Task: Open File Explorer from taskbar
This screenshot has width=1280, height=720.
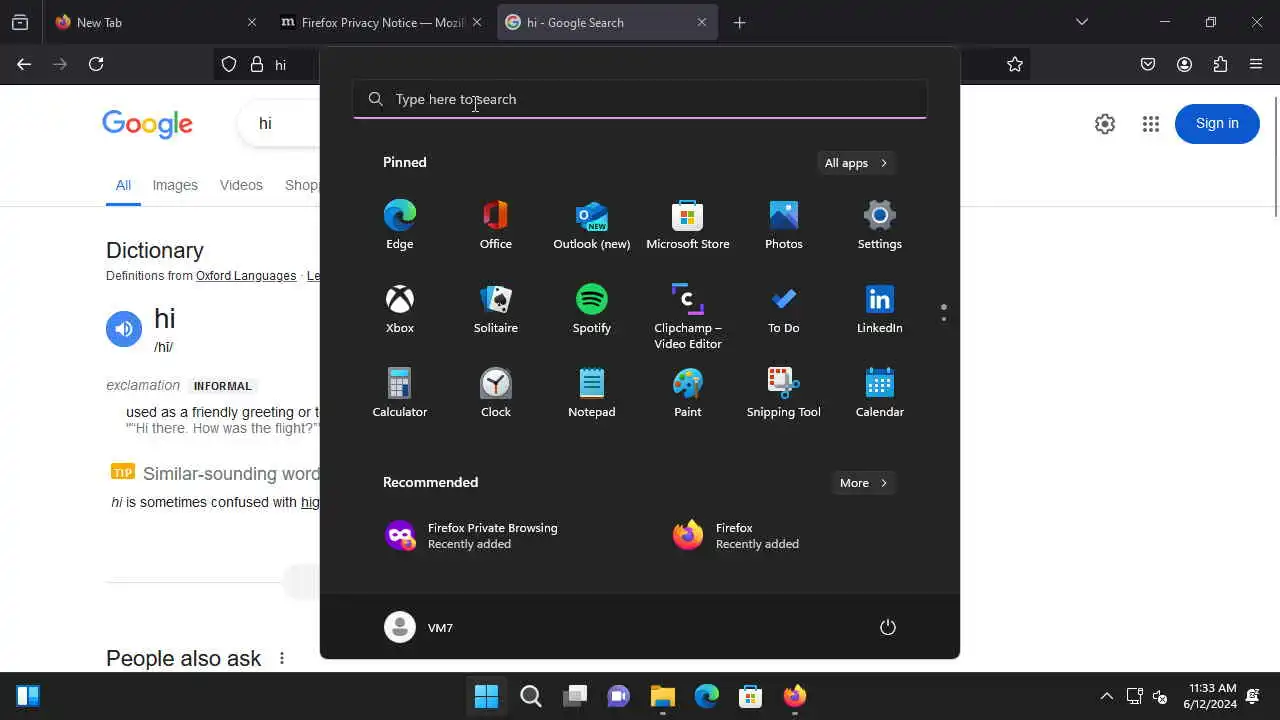Action: pos(663,696)
